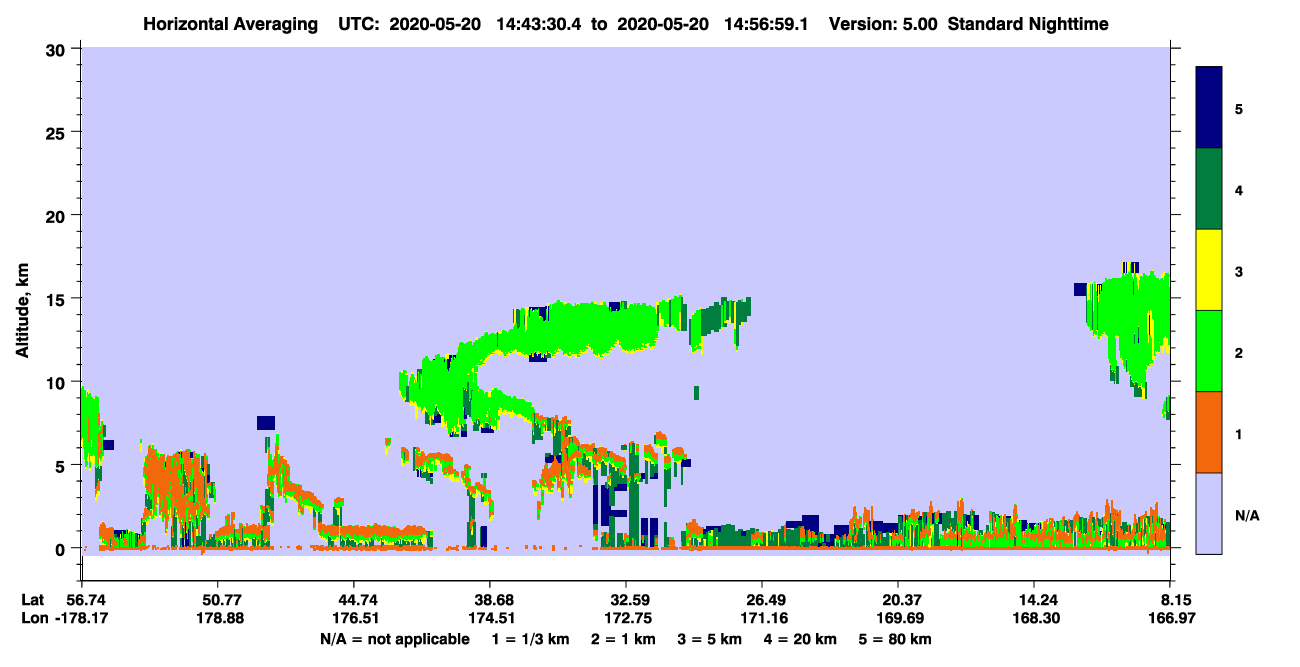
Task: Click the '1 = 1/3 km' legend text
Action: point(531,639)
